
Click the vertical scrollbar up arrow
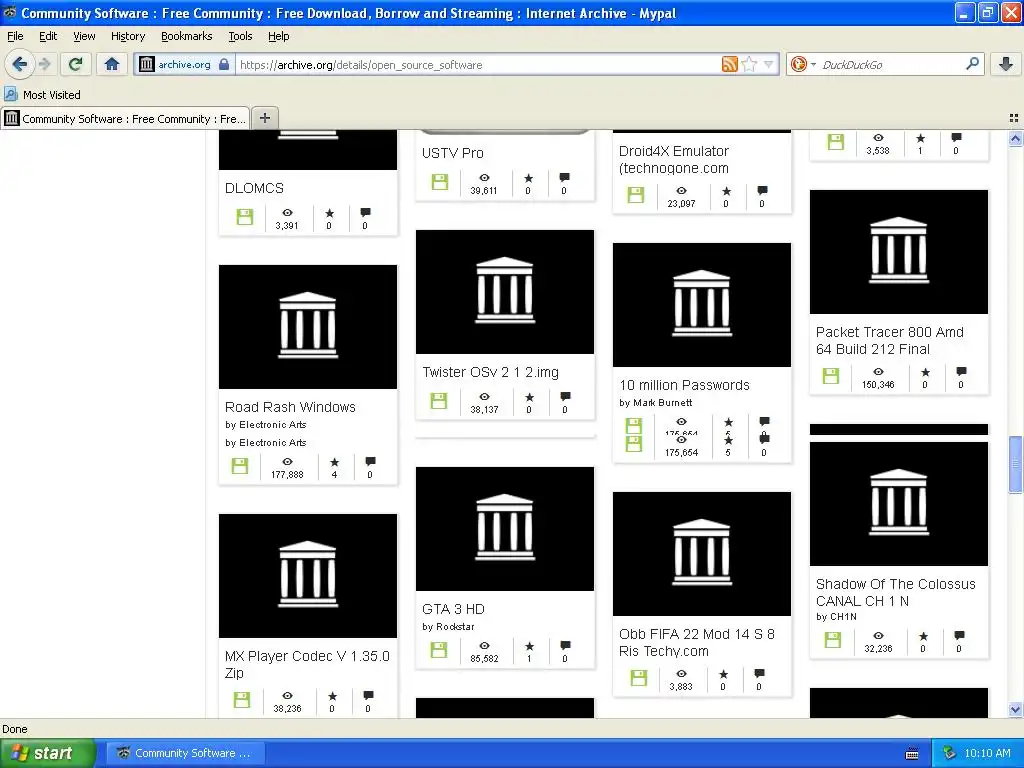1015,138
